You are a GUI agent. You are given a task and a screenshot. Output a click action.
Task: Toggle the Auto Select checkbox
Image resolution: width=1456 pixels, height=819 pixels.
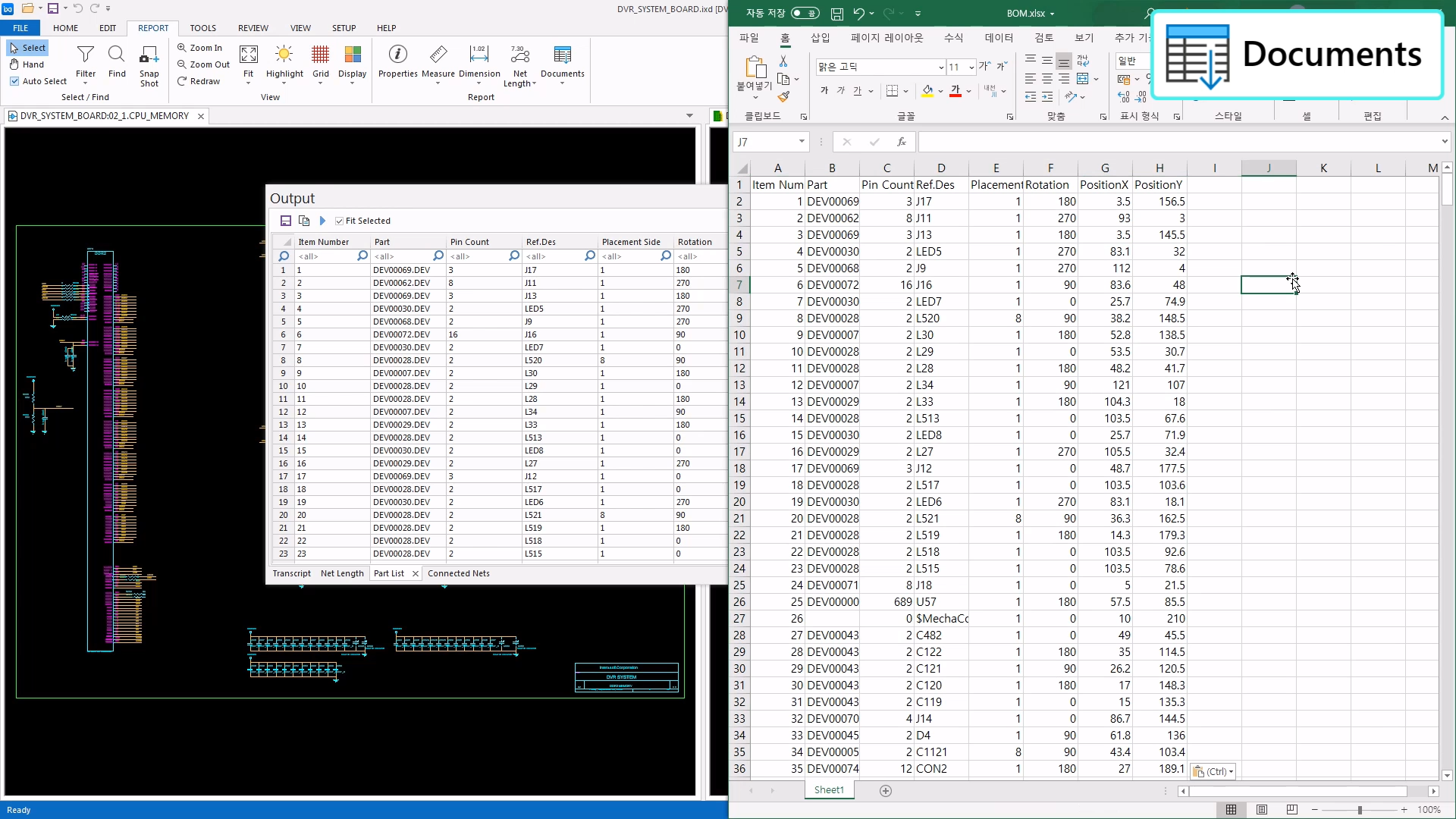[x=14, y=81]
